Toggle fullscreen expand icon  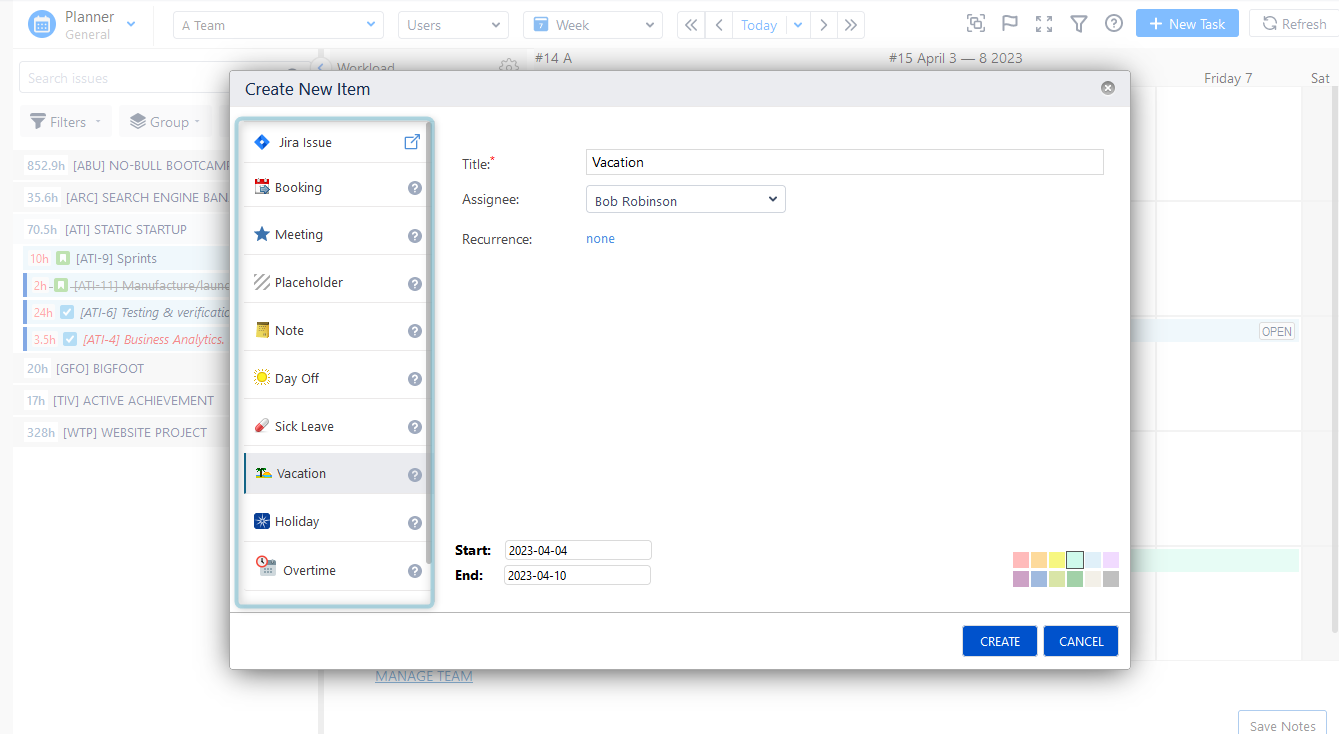pos(1044,24)
